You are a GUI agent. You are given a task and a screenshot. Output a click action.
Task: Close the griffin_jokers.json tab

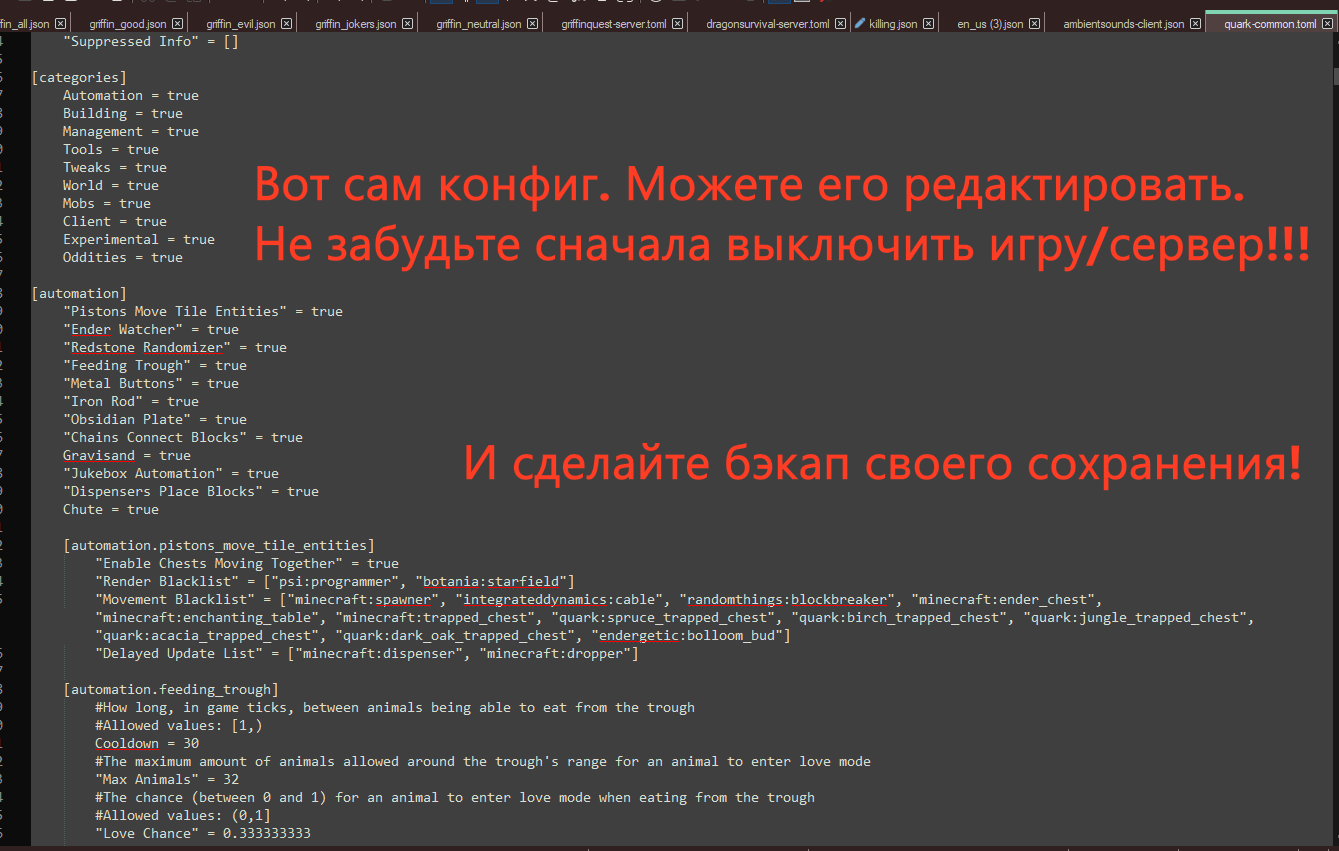point(409,23)
